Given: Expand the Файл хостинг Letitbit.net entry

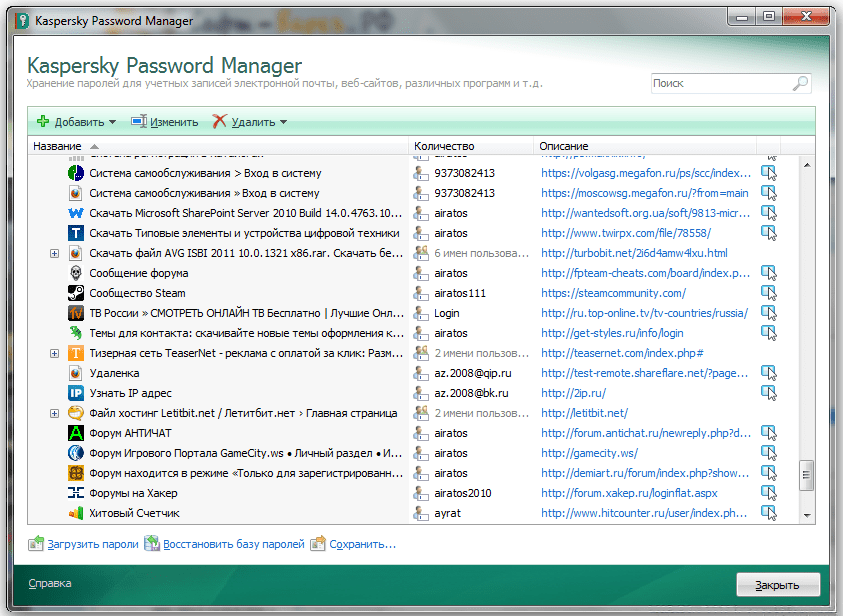Looking at the screenshot, I should (x=54, y=413).
